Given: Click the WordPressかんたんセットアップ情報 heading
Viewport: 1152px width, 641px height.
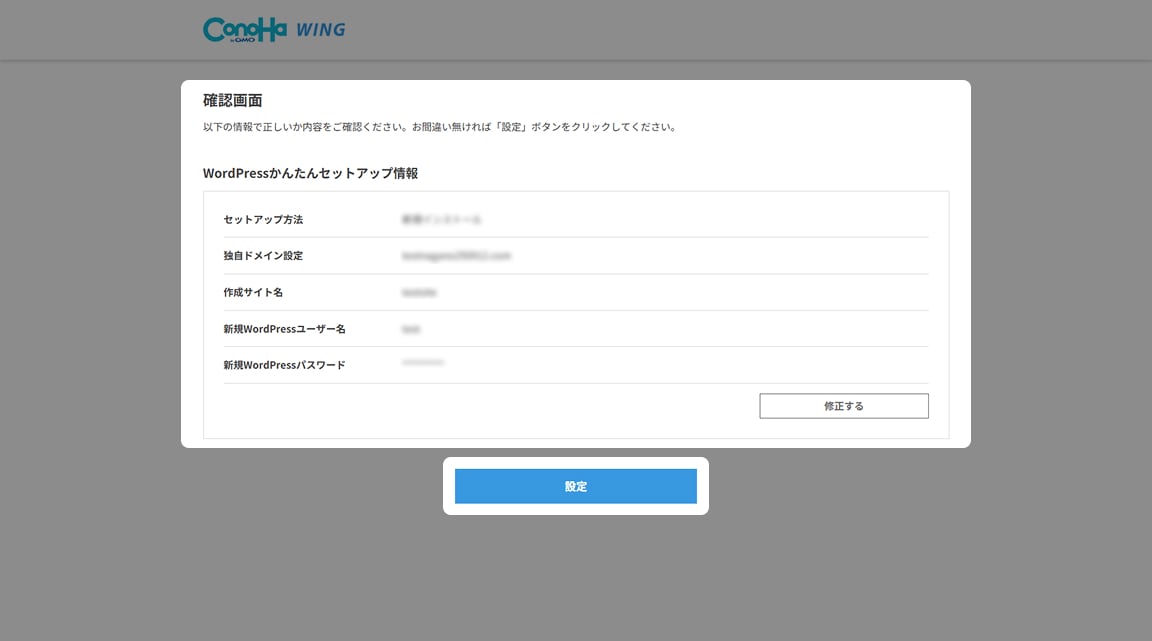Looking at the screenshot, I should pos(310,173).
